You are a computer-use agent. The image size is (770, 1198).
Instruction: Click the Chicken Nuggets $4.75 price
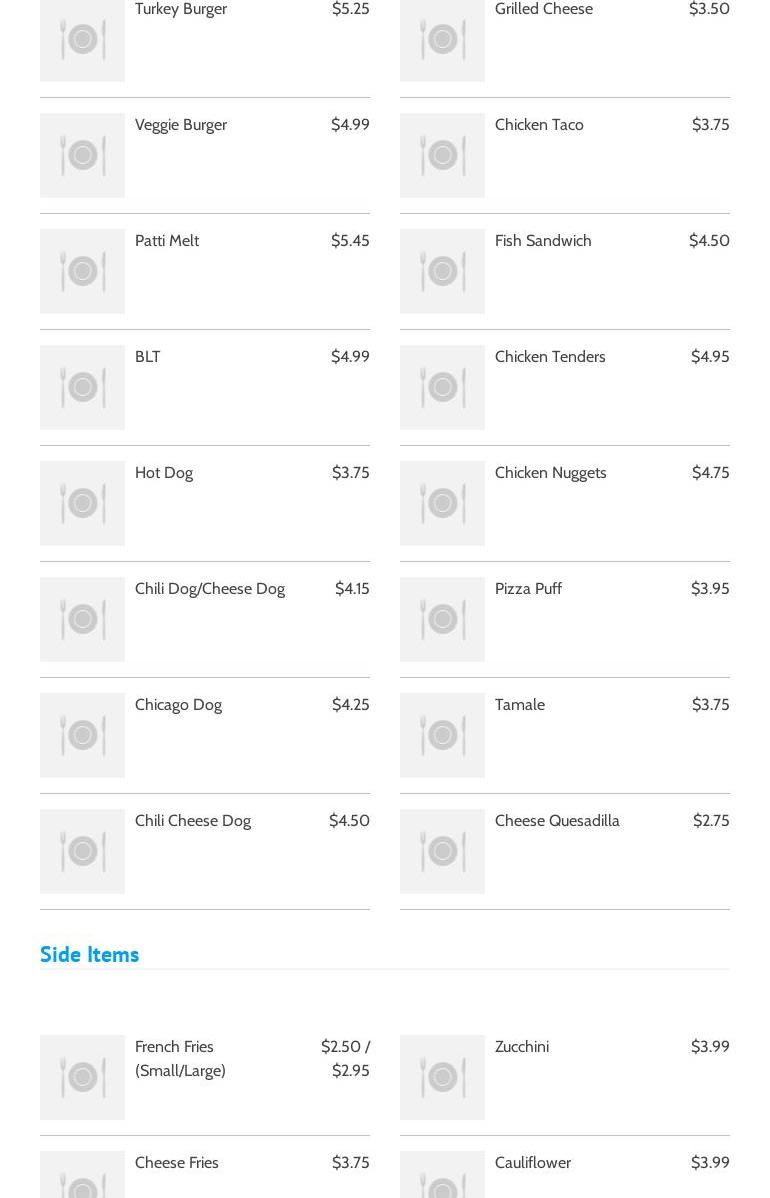pos(710,473)
